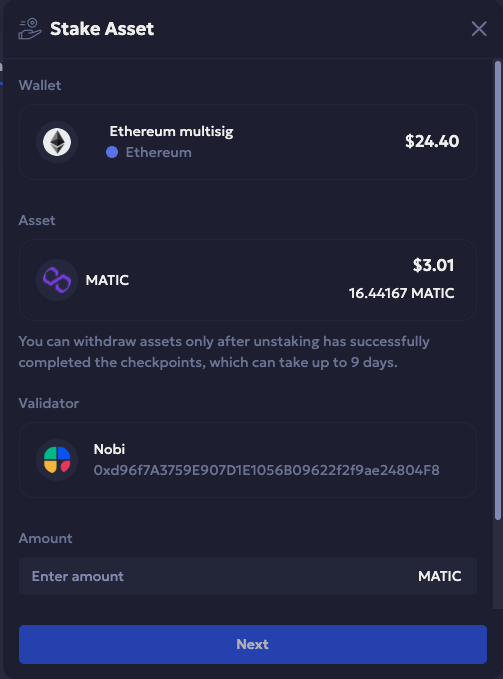Click the dialog's vertical scrollbar
This screenshot has height=679, width=503.
click(x=498, y=290)
